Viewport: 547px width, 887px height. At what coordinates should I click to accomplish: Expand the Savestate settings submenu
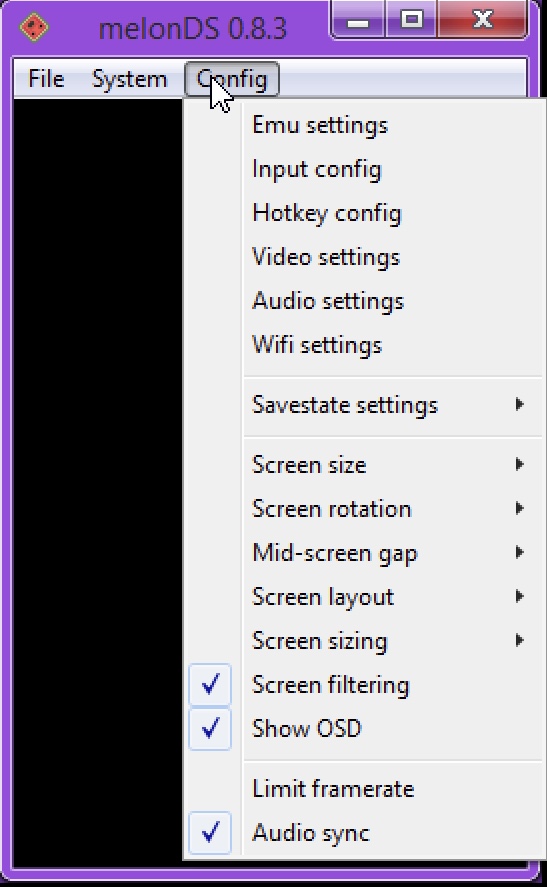click(x=365, y=405)
